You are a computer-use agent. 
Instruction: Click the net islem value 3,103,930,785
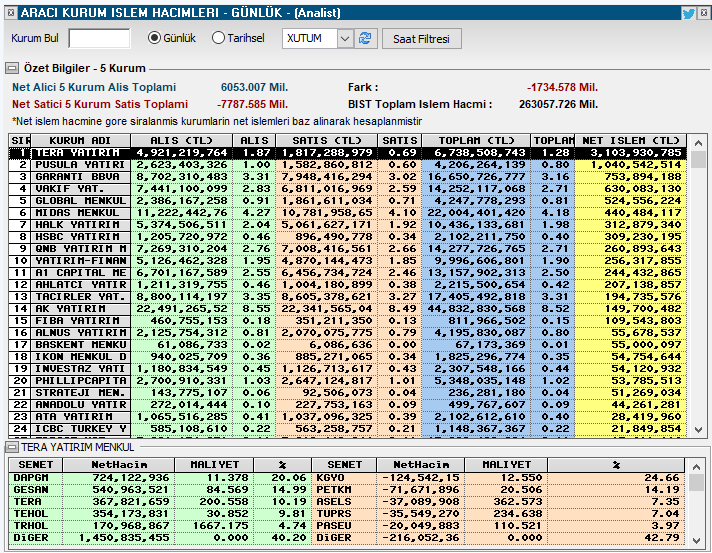tap(636, 153)
